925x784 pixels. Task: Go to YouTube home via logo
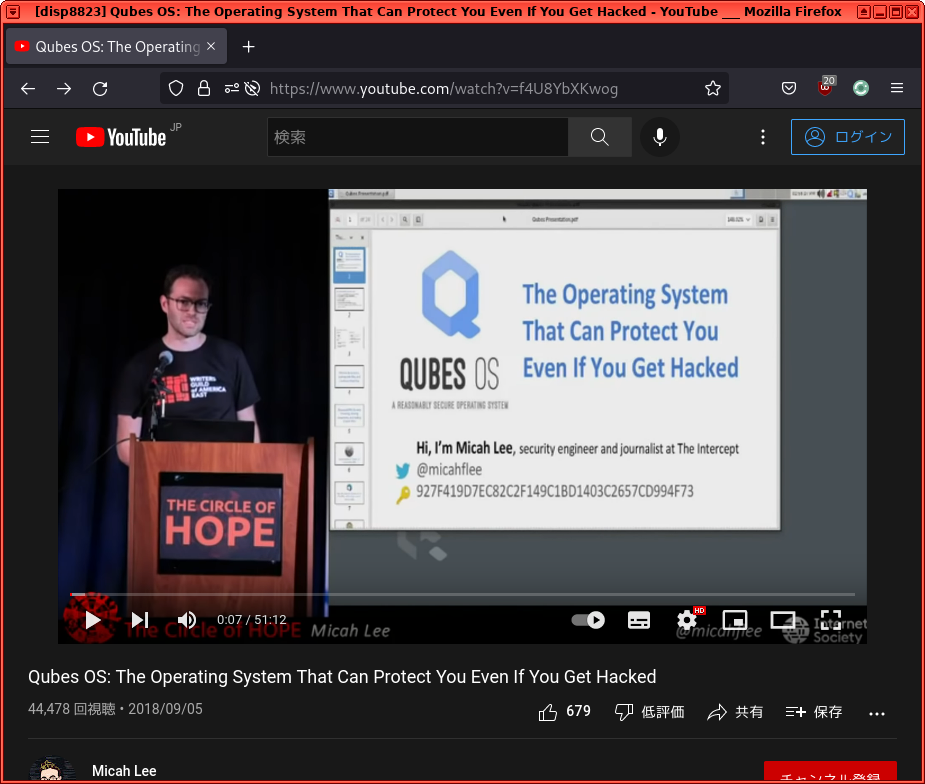click(121, 137)
